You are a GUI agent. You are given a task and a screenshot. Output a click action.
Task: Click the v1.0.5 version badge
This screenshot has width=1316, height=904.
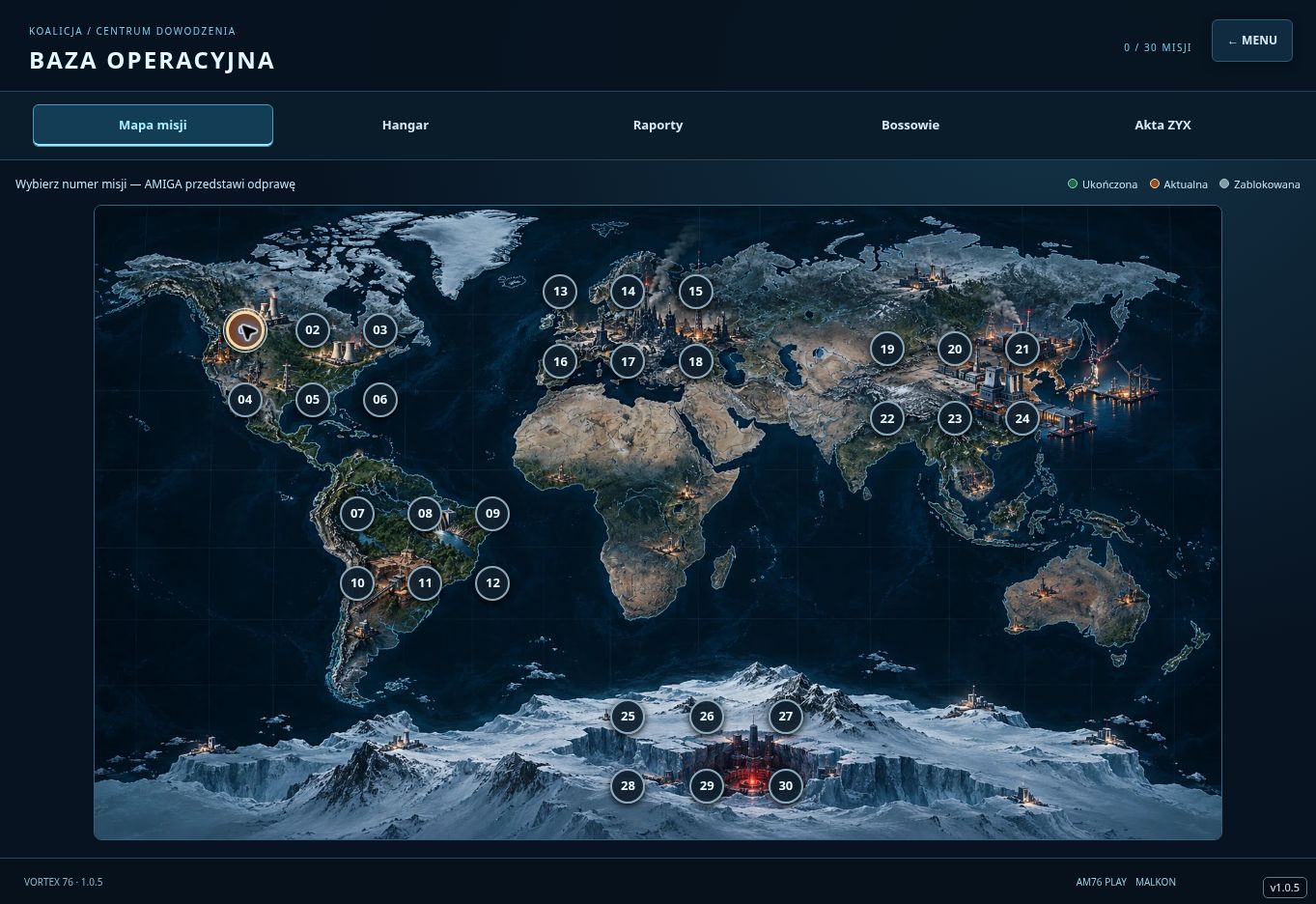[1285, 888]
